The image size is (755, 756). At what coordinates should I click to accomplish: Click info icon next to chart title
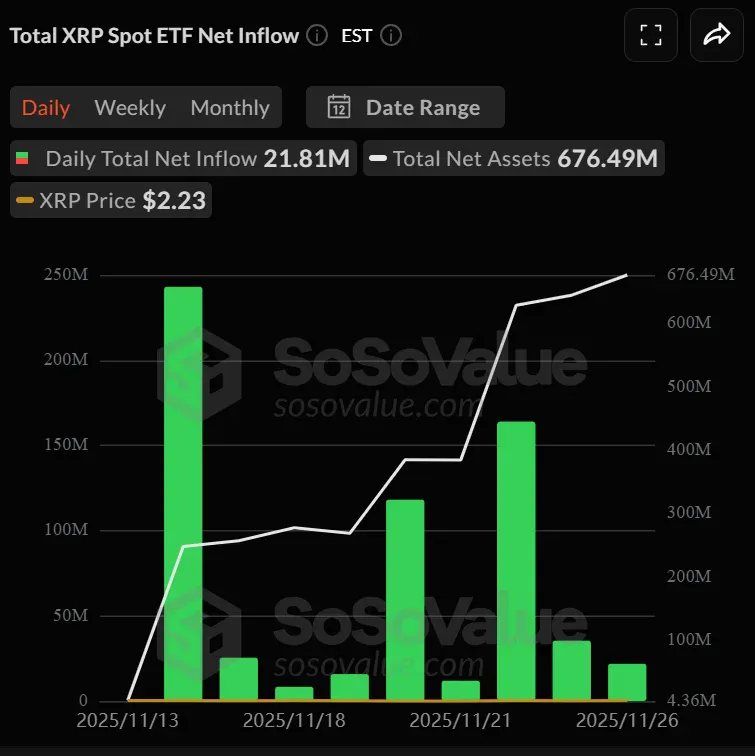[x=317, y=36]
